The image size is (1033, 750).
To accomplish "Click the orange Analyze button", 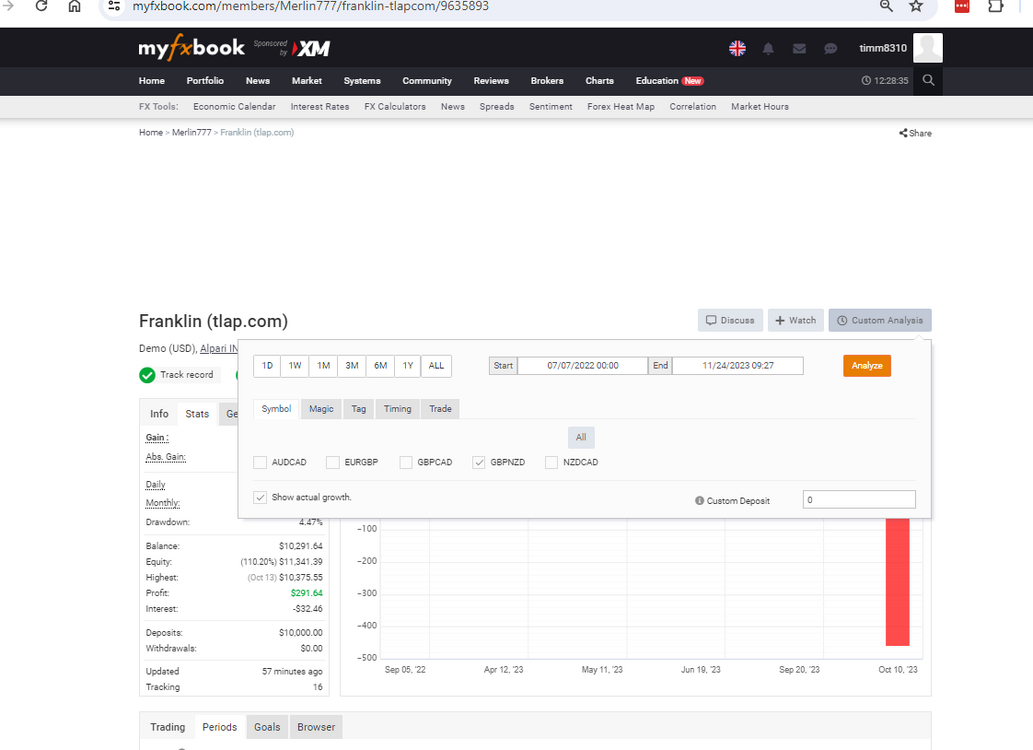I will (867, 366).
